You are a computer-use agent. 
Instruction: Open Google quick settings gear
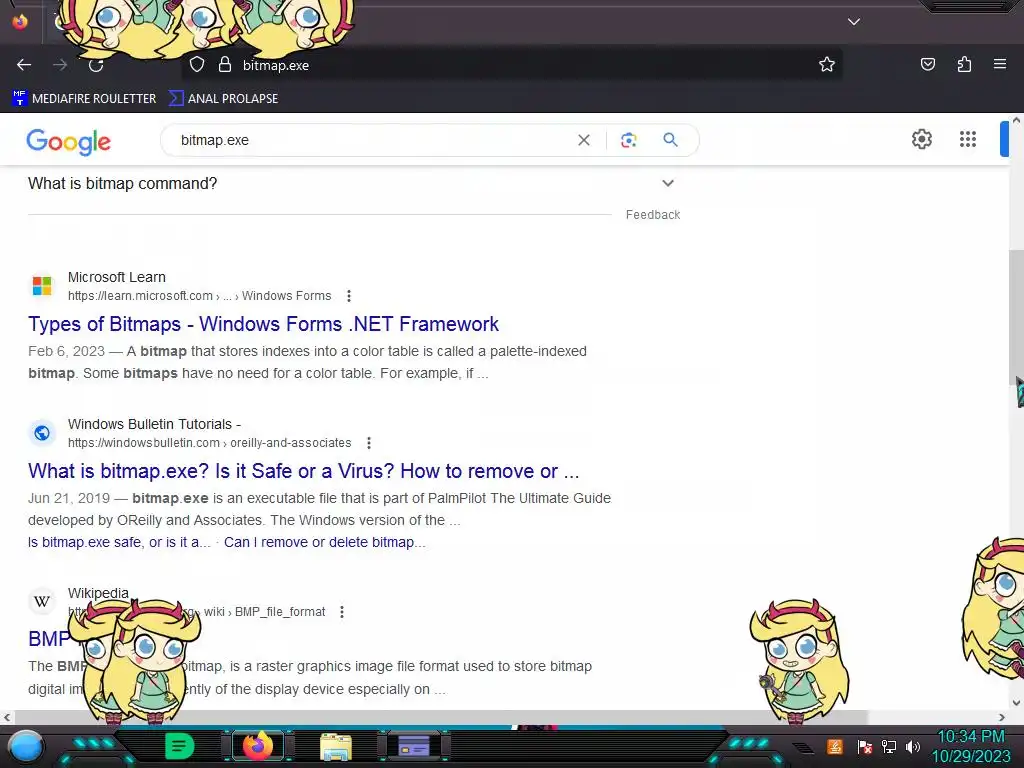point(921,139)
